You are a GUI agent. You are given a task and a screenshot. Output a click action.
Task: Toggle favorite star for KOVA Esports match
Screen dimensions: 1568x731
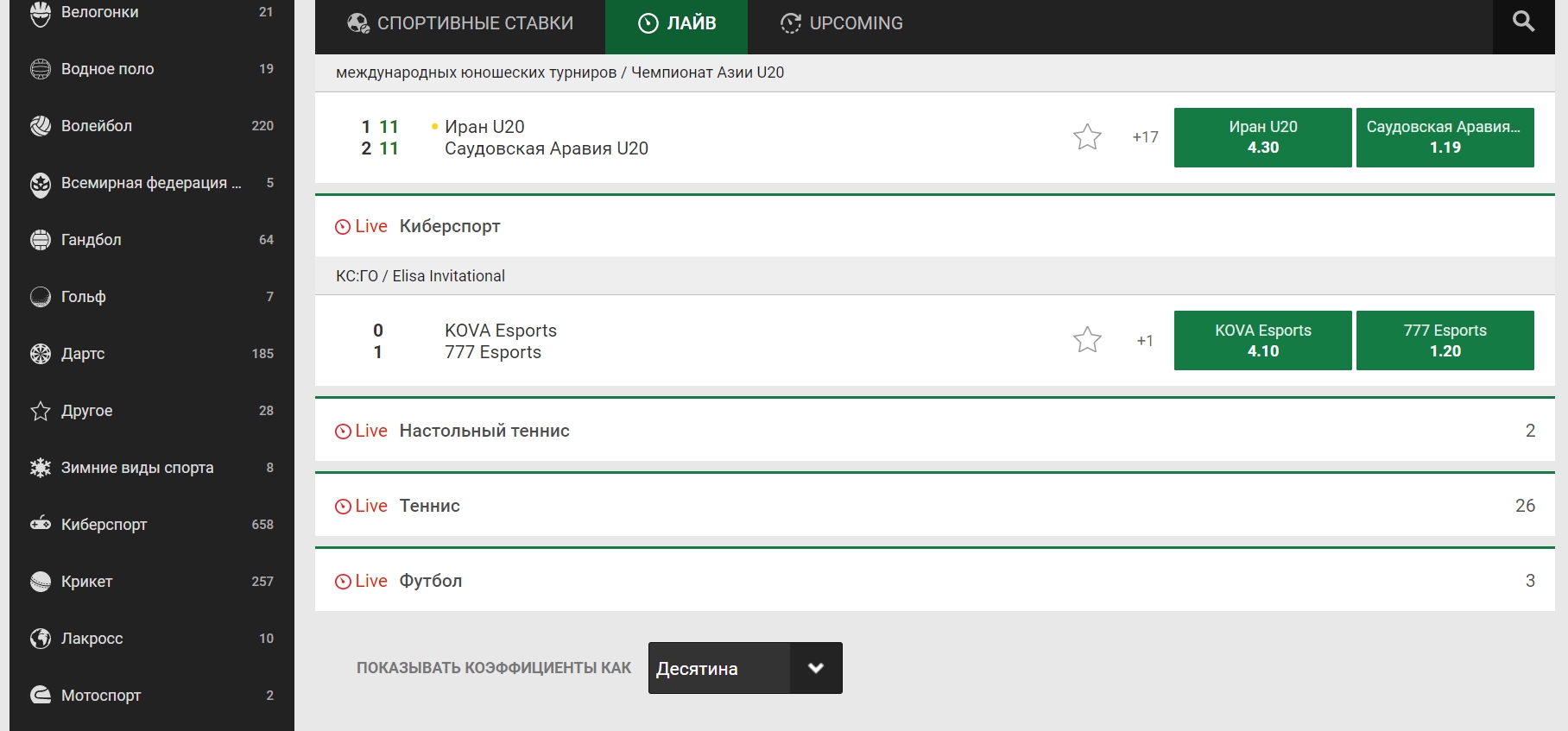(1087, 340)
